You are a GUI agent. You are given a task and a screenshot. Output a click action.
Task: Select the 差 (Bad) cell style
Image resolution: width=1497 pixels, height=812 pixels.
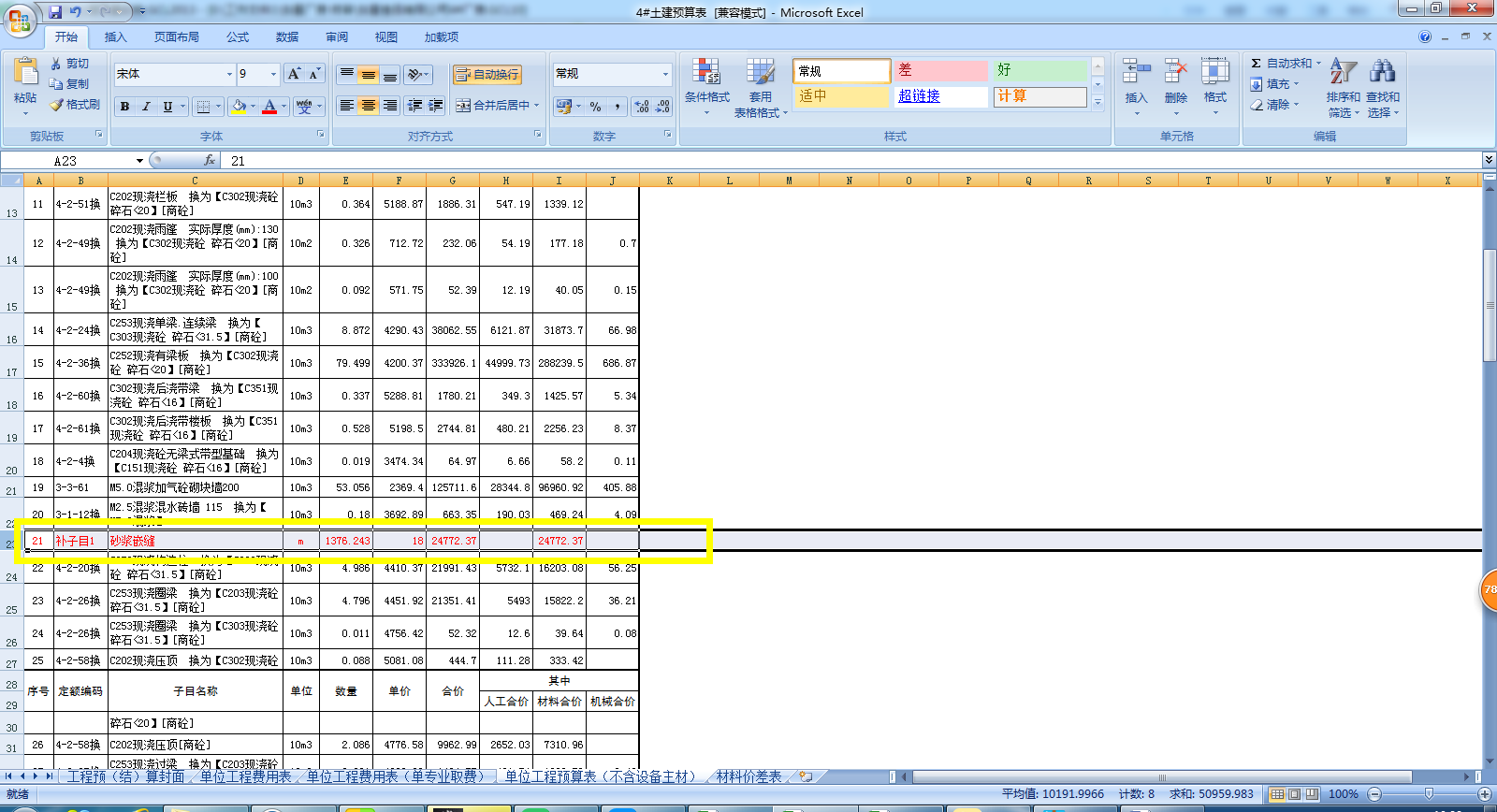pos(941,71)
